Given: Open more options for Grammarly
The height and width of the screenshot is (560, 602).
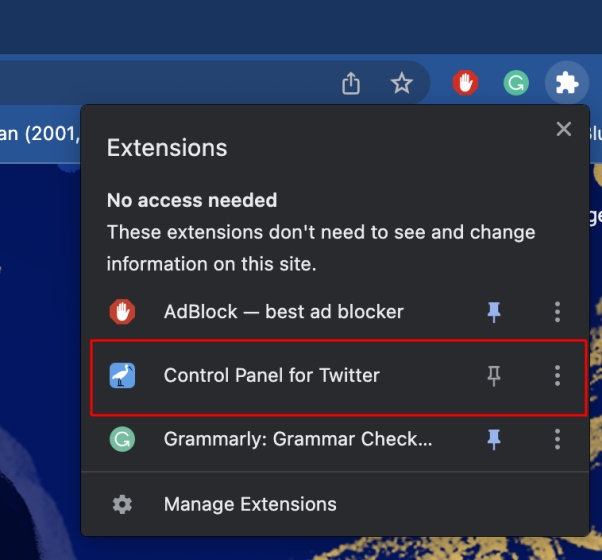Looking at the screenshot, I should [x=557, y=439].
